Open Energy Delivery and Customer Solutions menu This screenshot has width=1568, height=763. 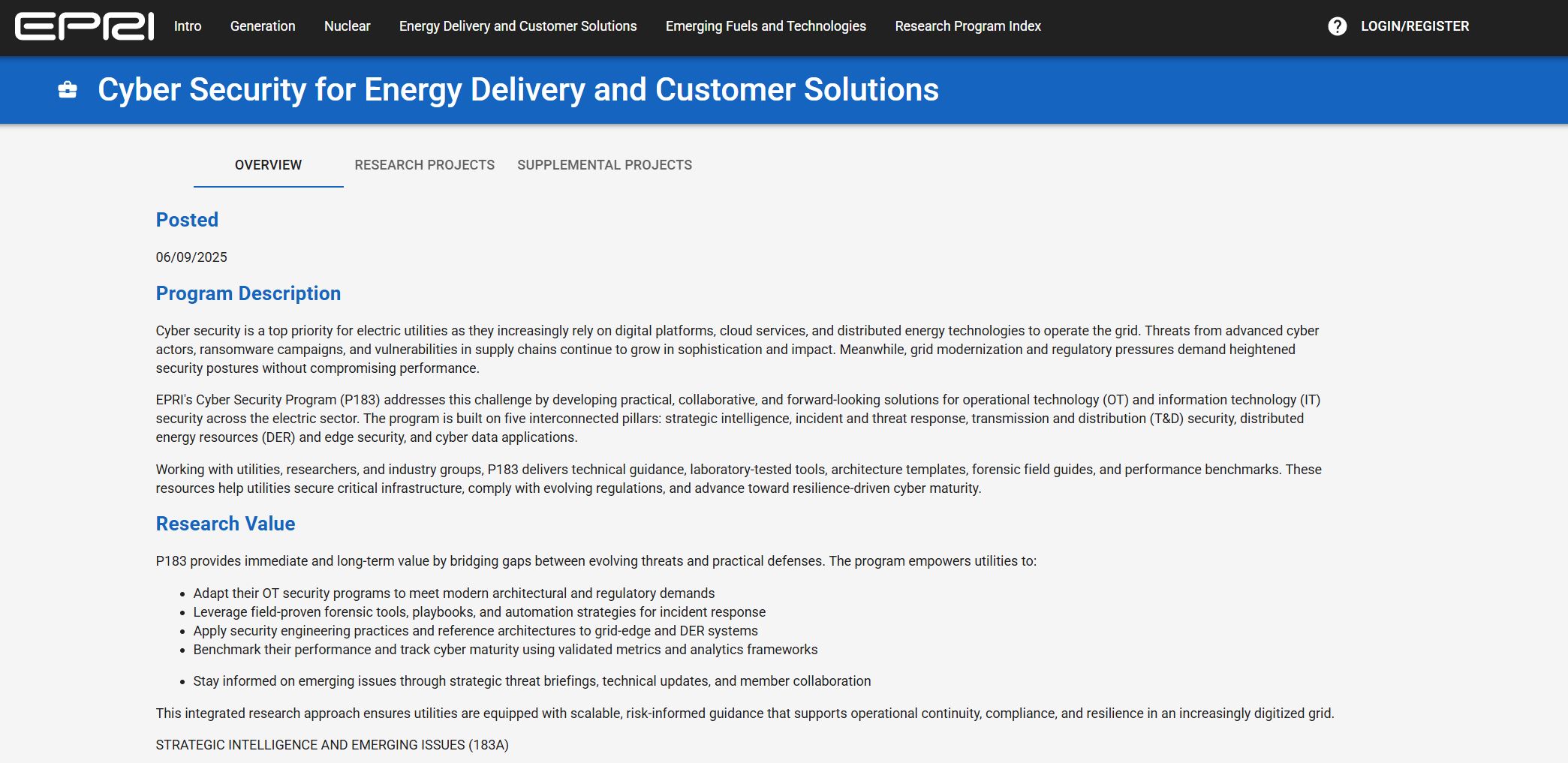click(518, 26)
